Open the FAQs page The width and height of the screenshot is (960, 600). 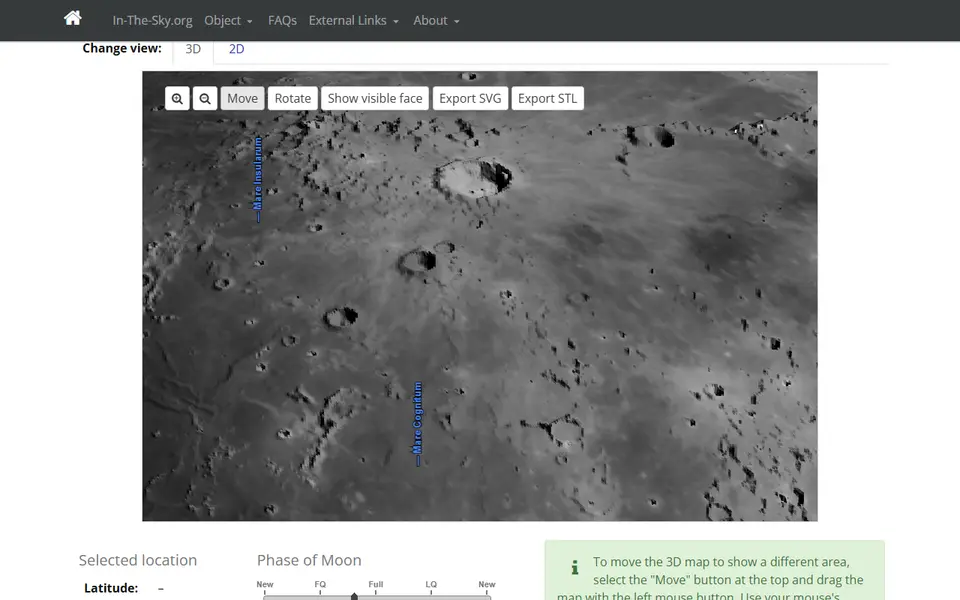[x=282, y=20]
